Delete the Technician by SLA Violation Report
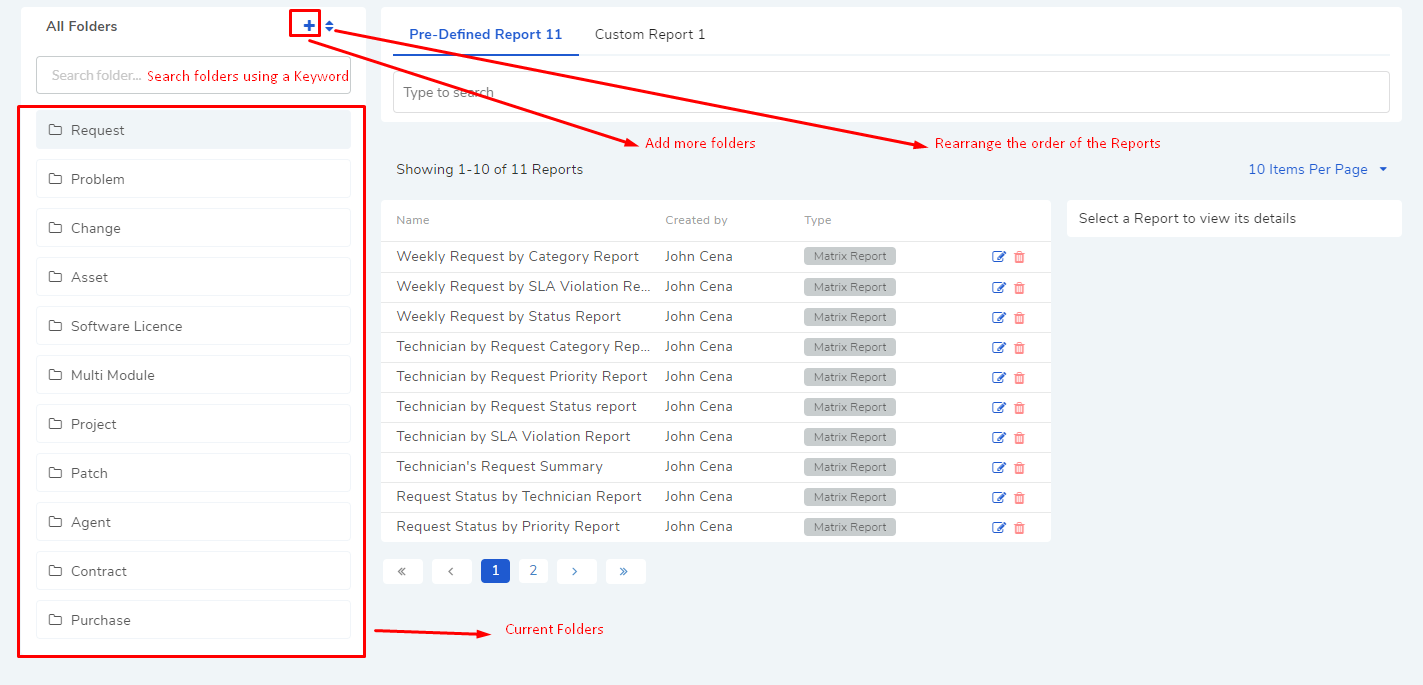This screenshot has width=1423, height=685. pos(1019,437)
